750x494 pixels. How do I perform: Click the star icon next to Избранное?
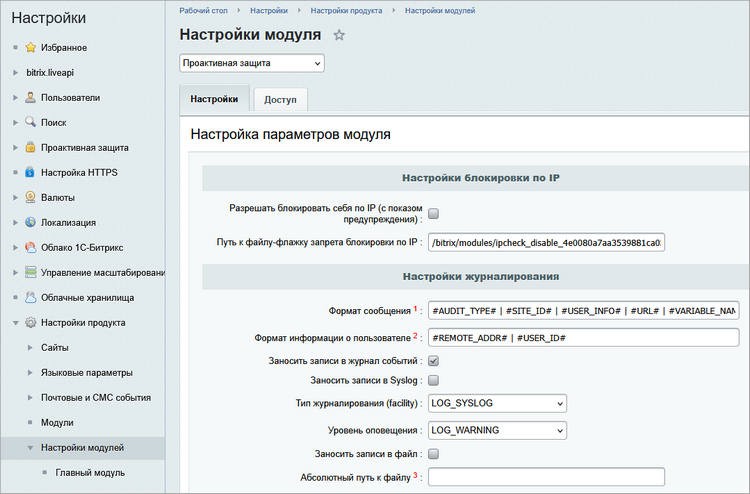point(31,47)
